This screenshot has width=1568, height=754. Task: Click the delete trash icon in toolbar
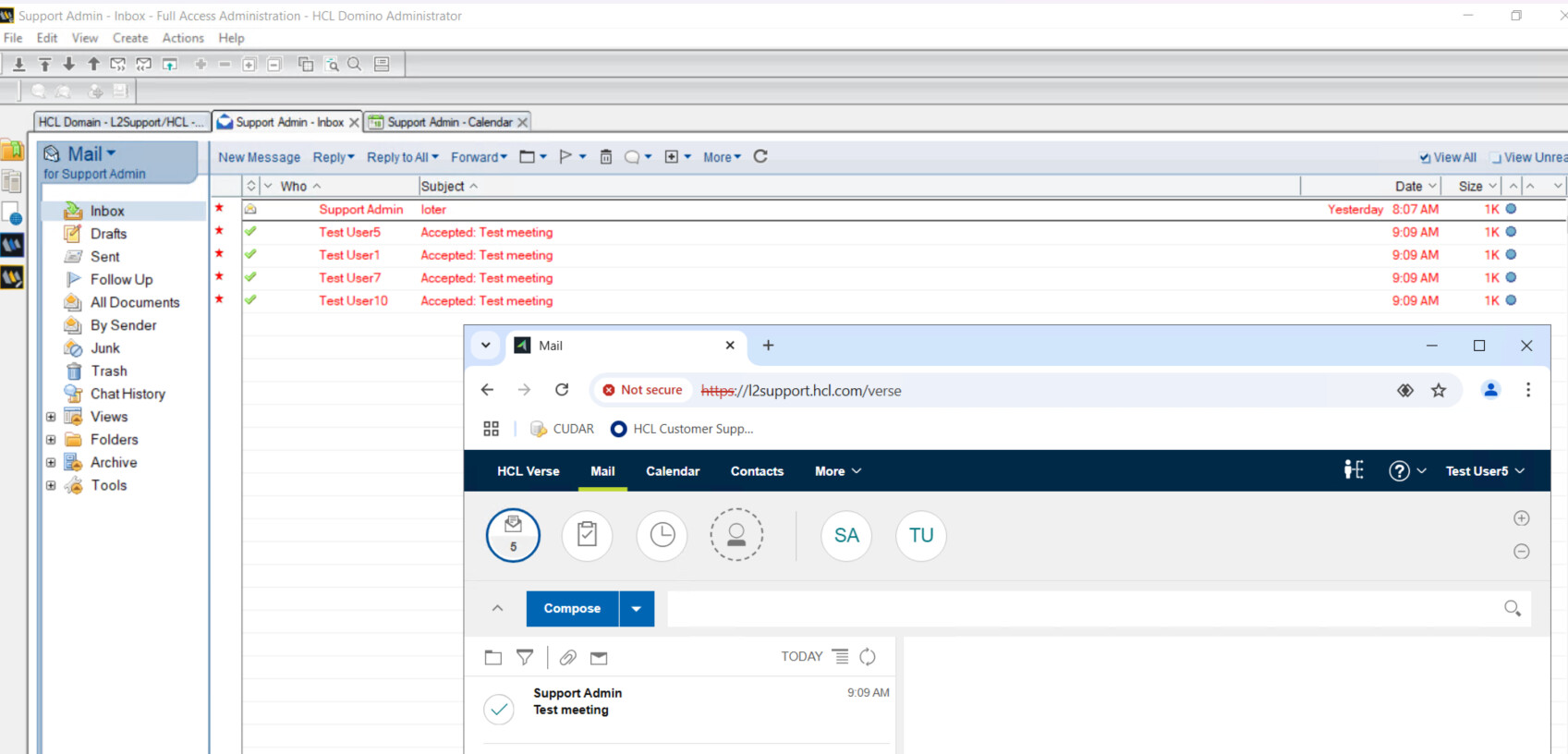(x=606, y=157)
